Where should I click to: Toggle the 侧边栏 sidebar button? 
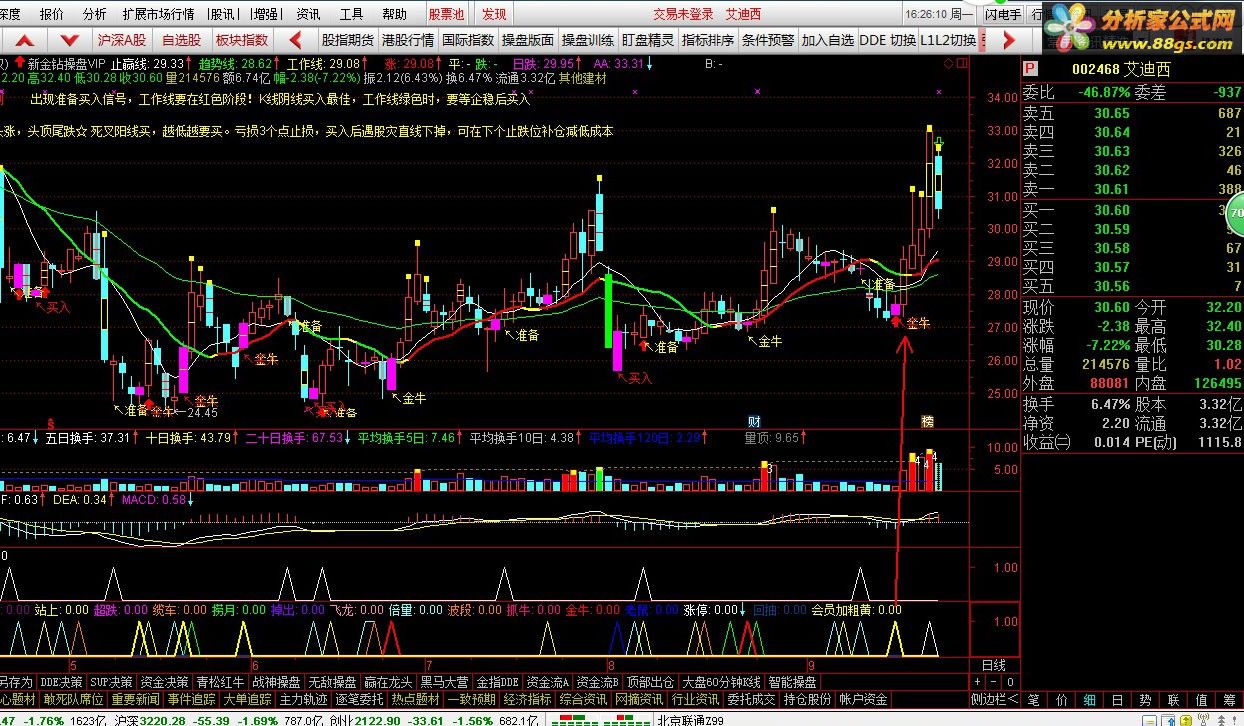pyautogui.click(x=993, y=699)
